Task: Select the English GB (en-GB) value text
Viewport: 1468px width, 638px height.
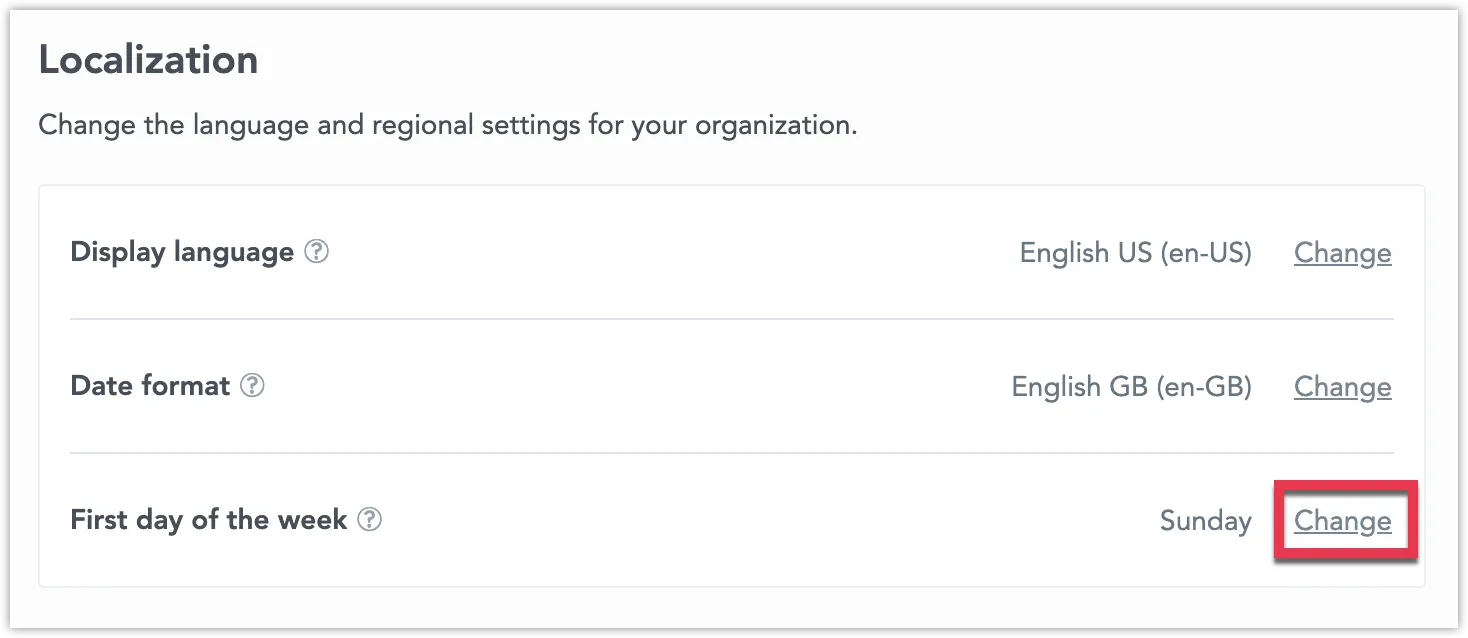Action: coord(1131,386)
